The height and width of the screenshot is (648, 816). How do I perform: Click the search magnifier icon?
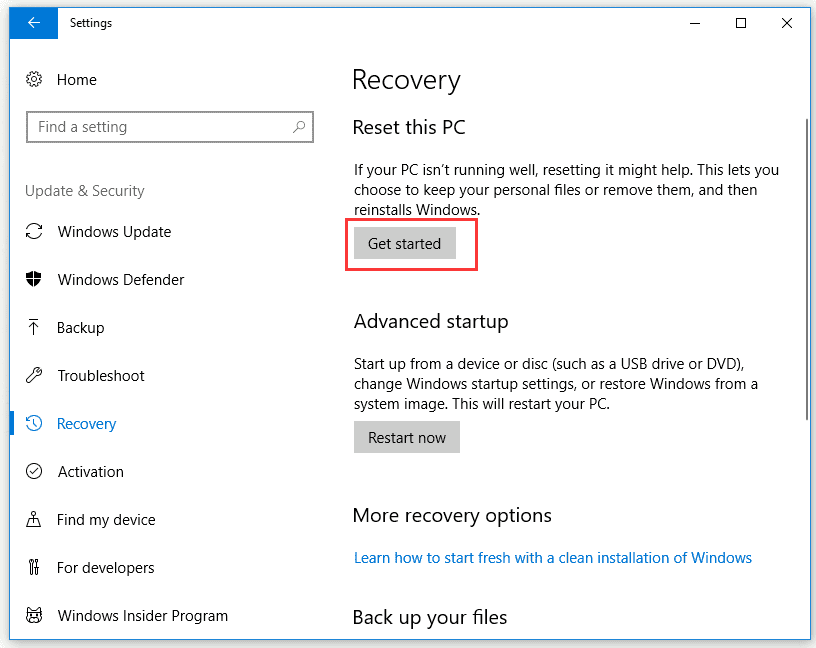(298, 127)
